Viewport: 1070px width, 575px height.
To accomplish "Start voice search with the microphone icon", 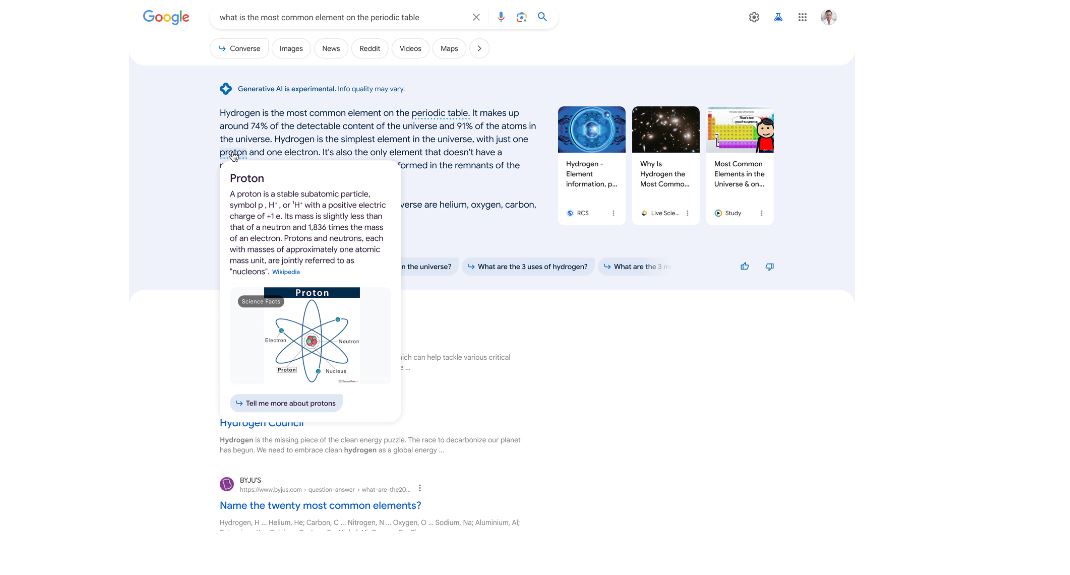I will coord(501,17).
